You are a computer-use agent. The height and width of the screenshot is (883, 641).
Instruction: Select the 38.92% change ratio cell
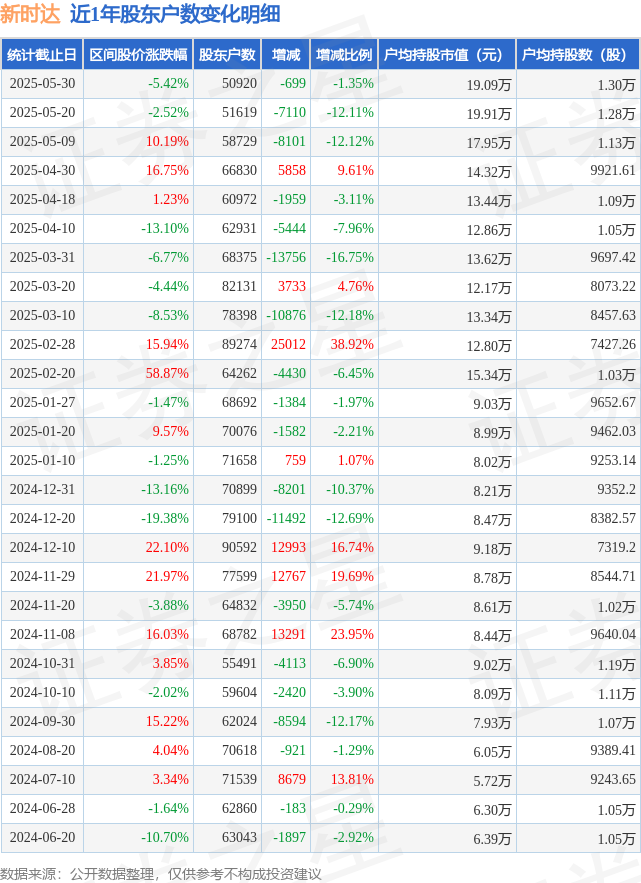pyautogui.click(x=351, y=344)
